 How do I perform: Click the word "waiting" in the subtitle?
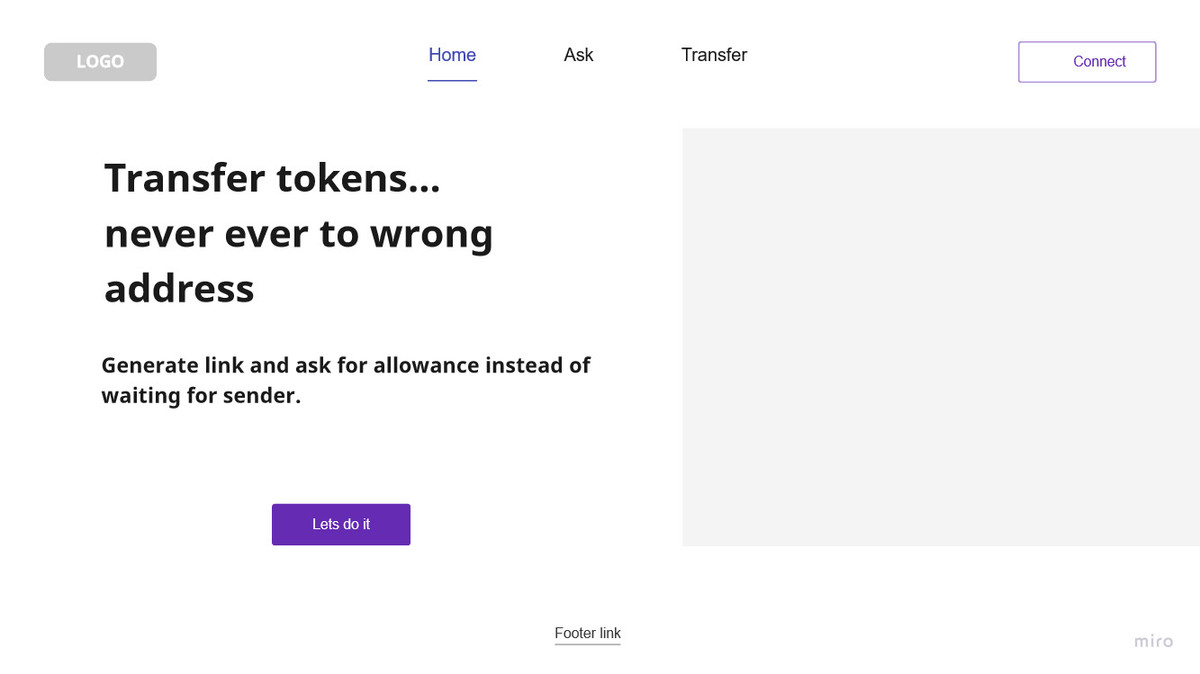click(140, 396)
